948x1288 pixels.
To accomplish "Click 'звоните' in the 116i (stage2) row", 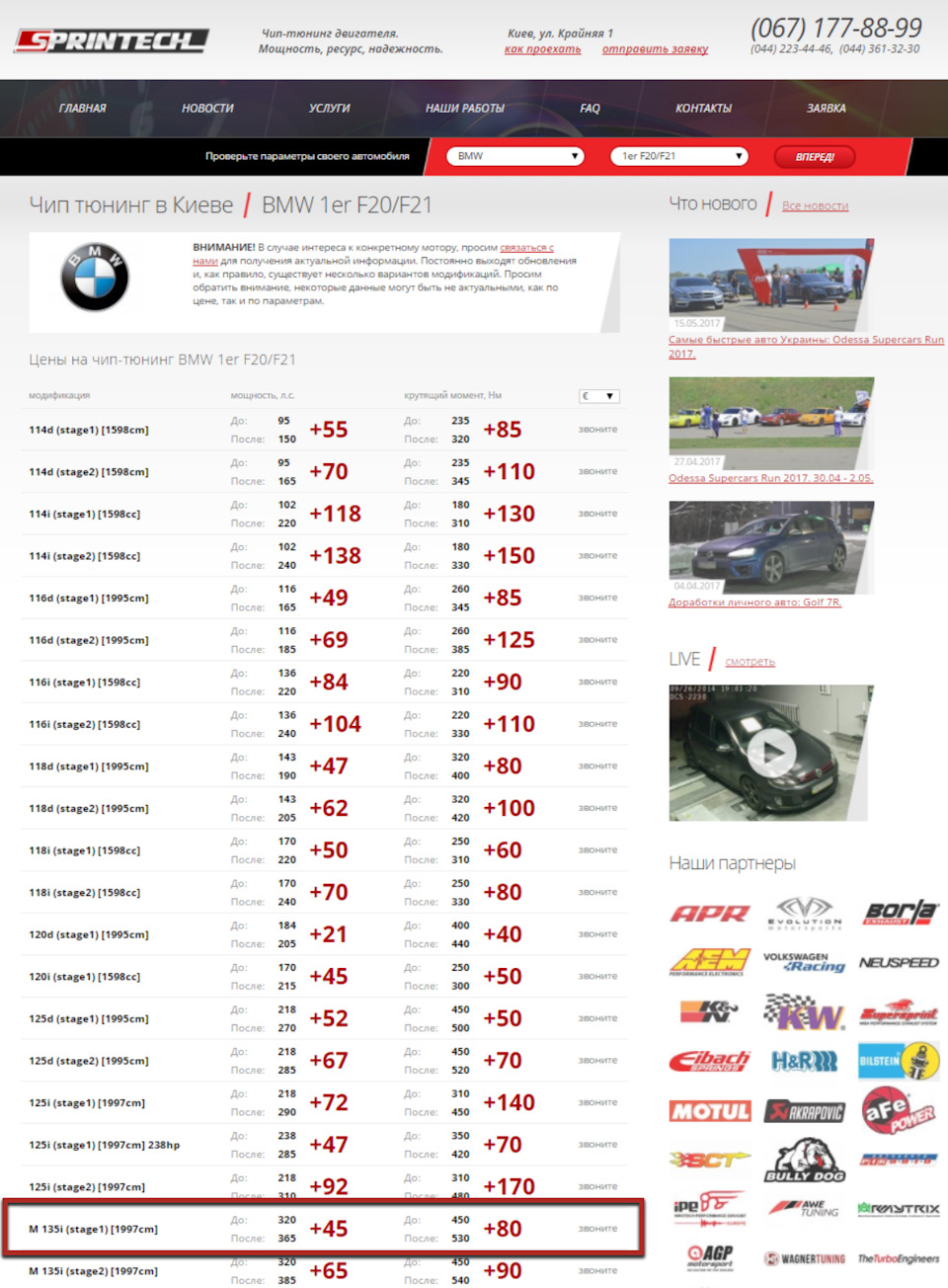I will 598,724.
